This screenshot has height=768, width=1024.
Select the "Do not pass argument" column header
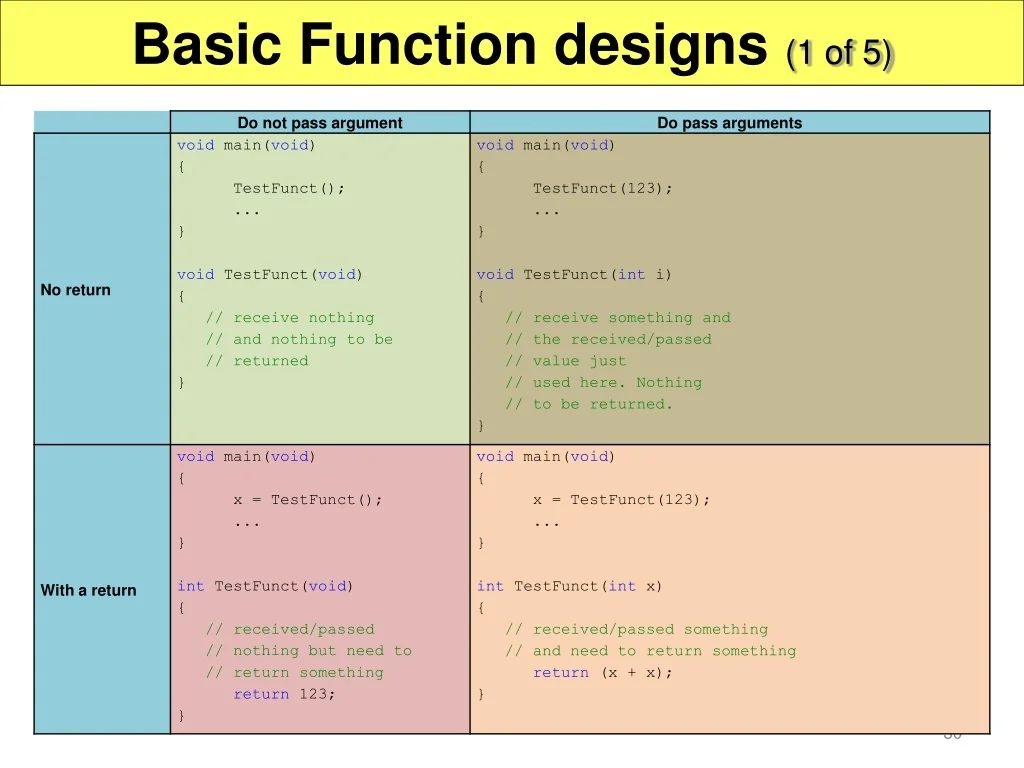point(320,123)
